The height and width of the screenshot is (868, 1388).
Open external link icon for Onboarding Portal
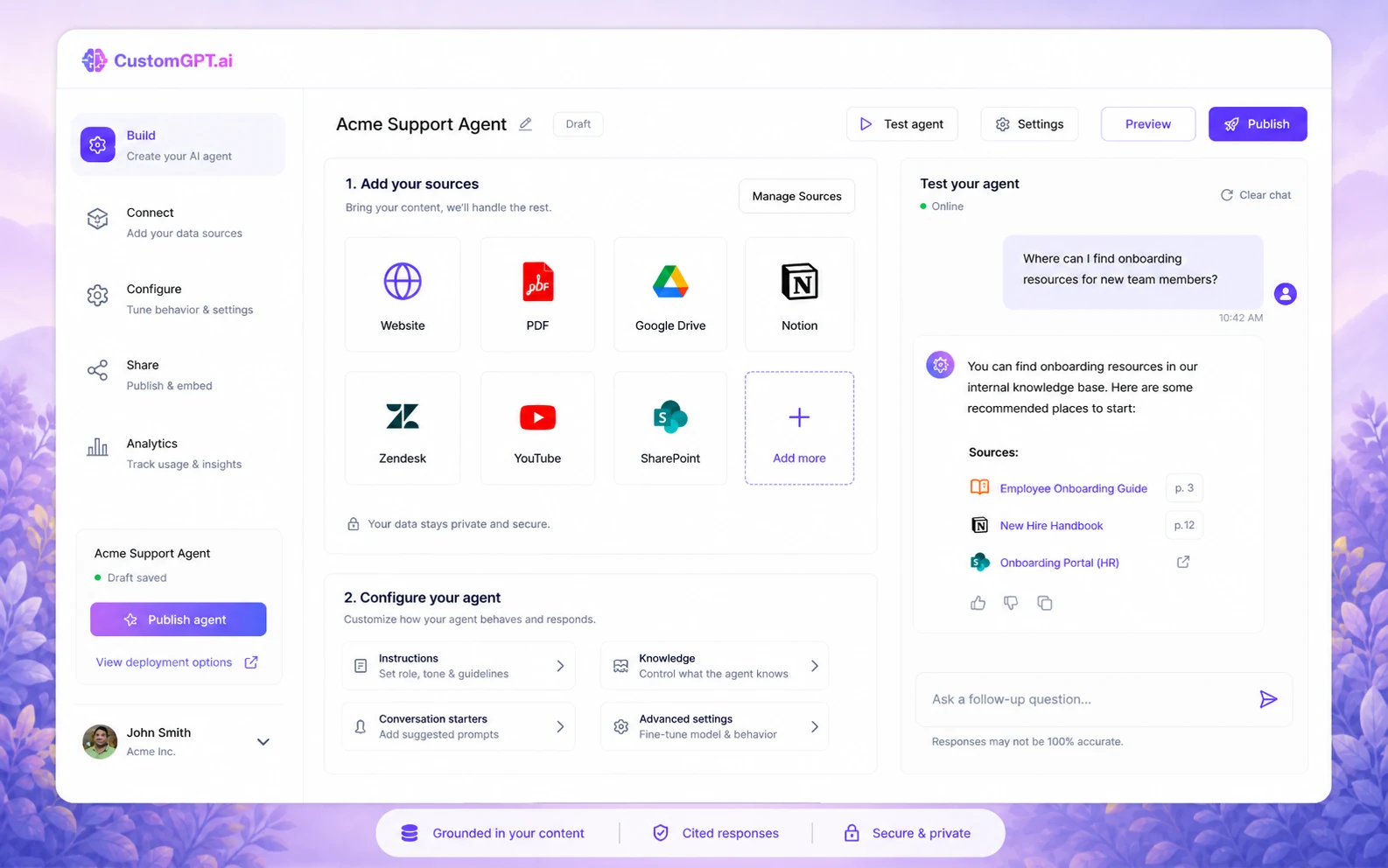(x=1183, y=562)
